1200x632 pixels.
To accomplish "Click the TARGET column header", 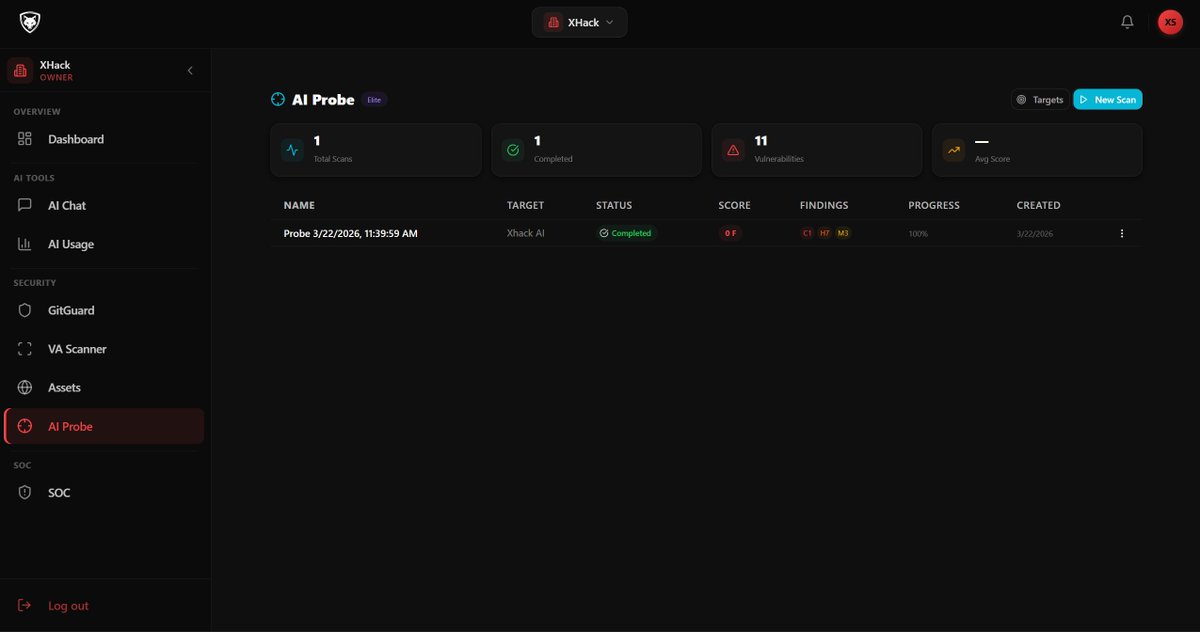I will 525,205.
